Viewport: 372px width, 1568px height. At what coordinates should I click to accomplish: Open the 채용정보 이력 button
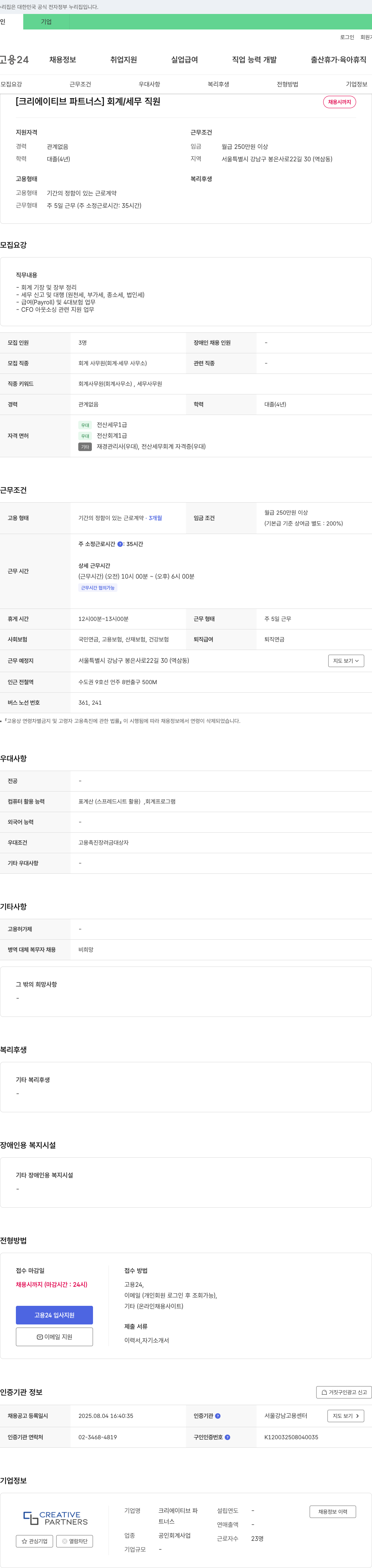pyautogui.click(x=332, y=1511)
